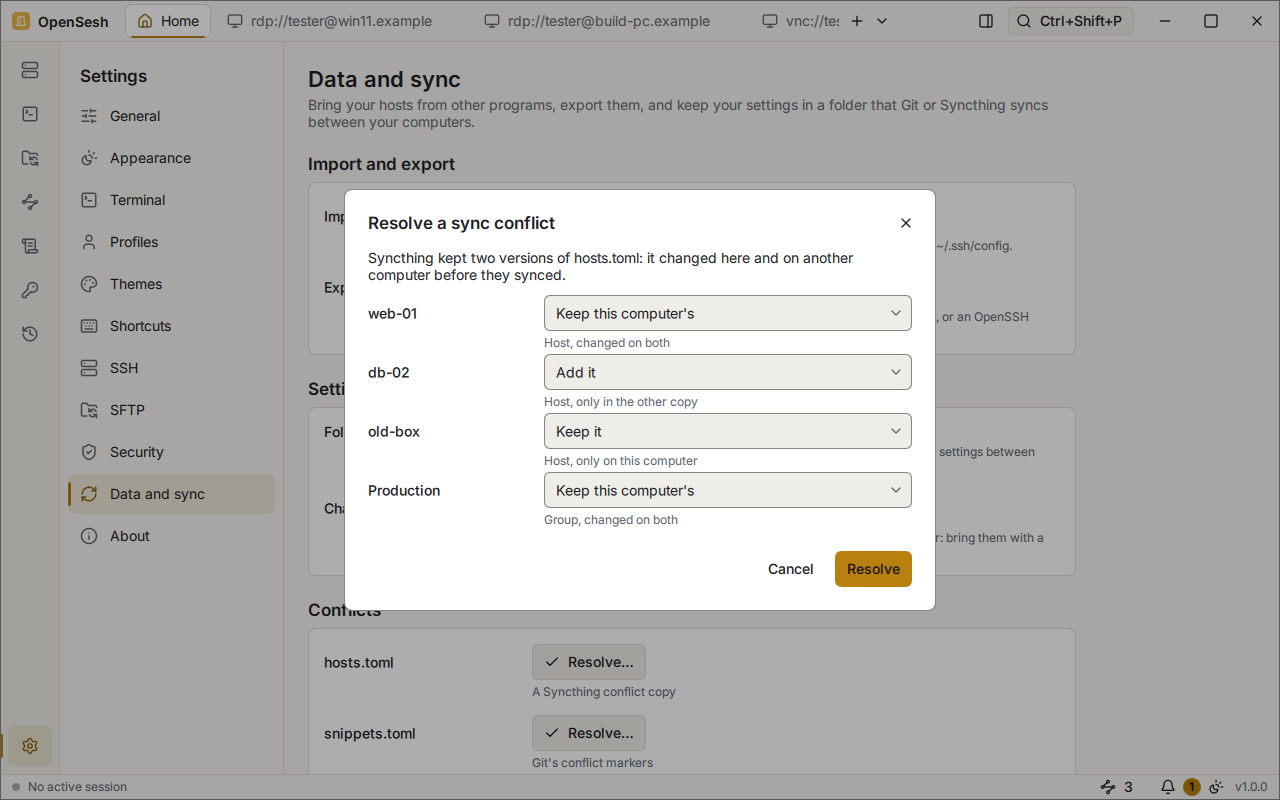Open Terminal settings
The width and height of the screenshot is (1280, 800).
pos(171,200)
